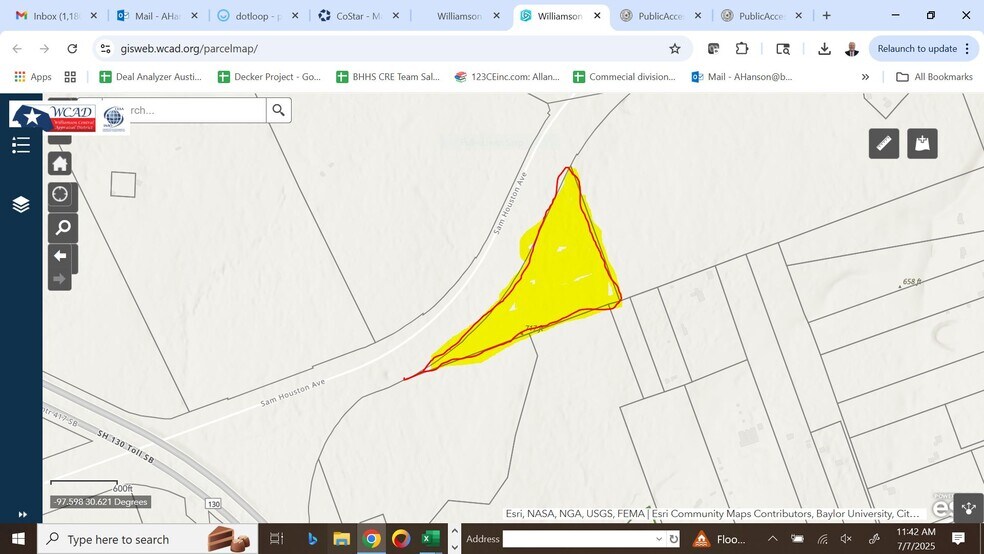Open the Apps bookmark shortcut
This screenshot has width=984, height=554.
(x=33, y=77)
